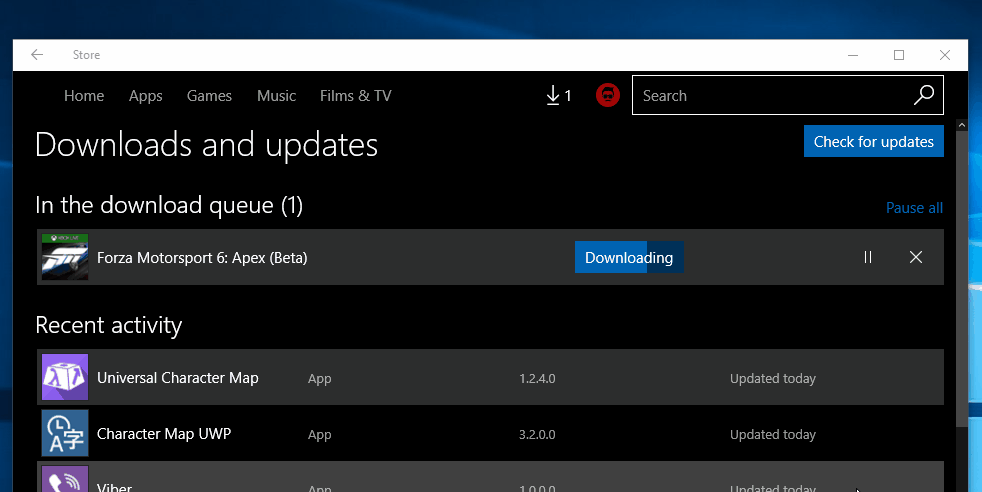Open the Viber app icon

click(65, 479)
